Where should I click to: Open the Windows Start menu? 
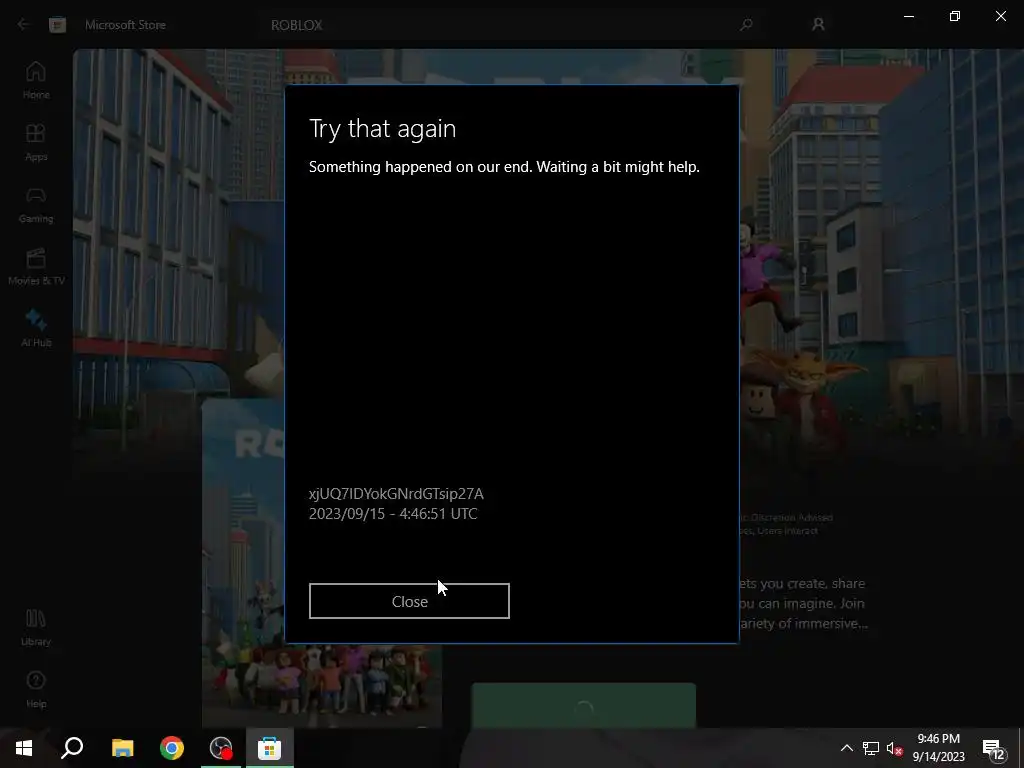point(24,748)
